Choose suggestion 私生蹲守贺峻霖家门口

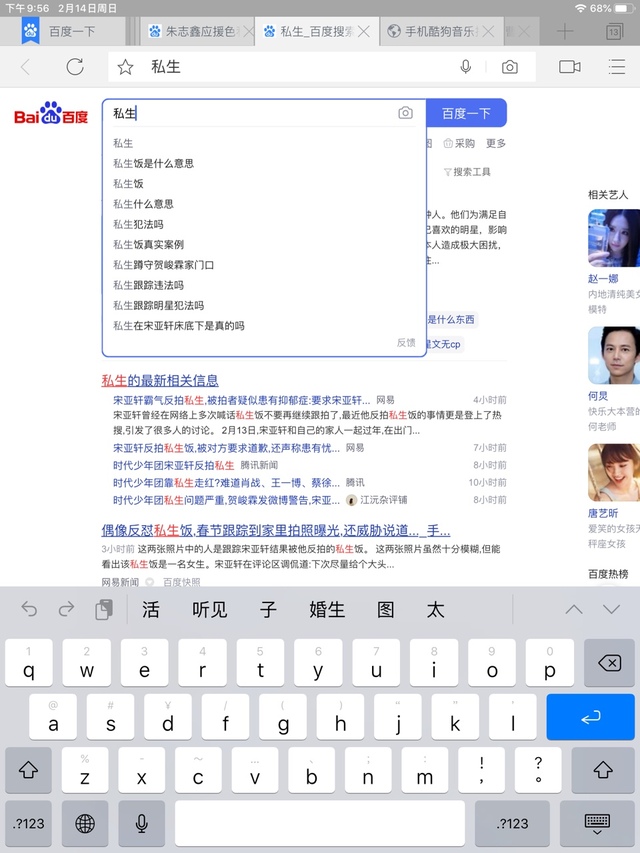[163, 265]
